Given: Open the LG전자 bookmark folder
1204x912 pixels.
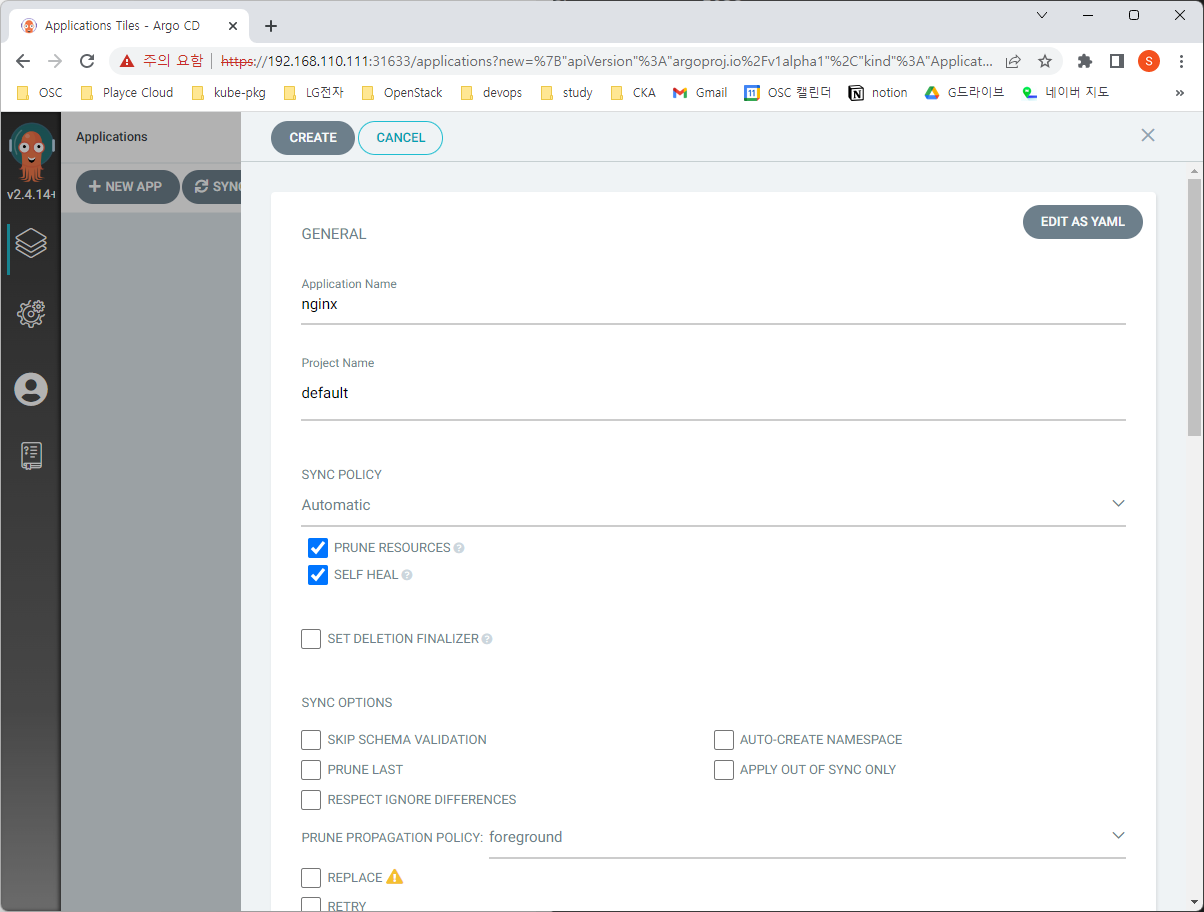Looking at the screenshot, I should coord(314,93).
